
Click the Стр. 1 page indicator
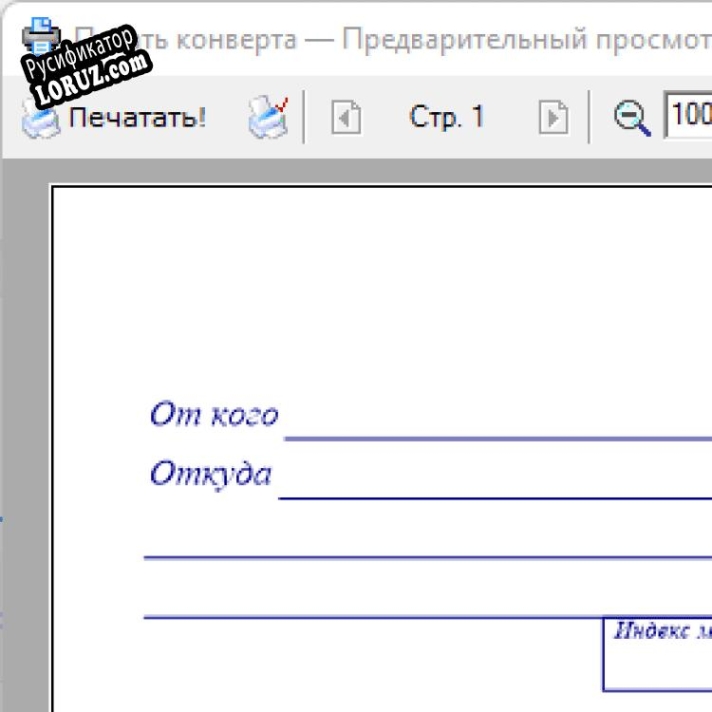coord(447,117)
